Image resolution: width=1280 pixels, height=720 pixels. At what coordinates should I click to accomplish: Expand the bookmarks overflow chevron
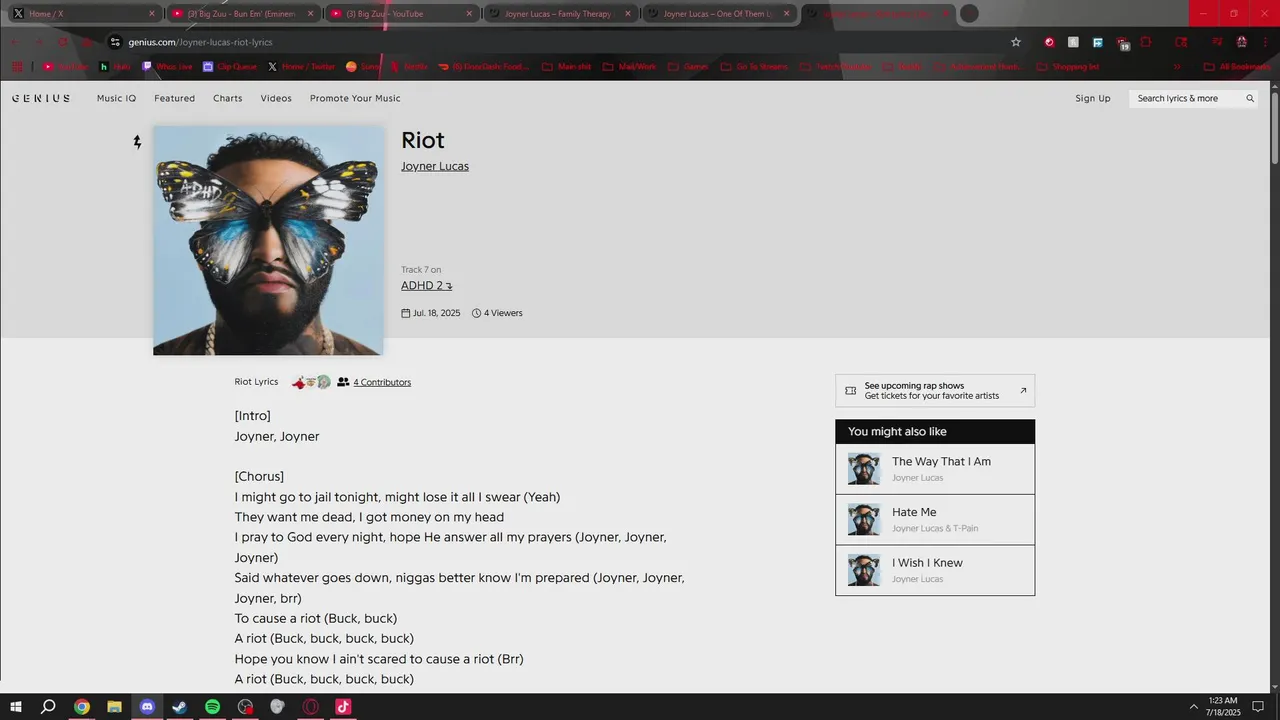pyautogui.click(x=1177, y=67)
